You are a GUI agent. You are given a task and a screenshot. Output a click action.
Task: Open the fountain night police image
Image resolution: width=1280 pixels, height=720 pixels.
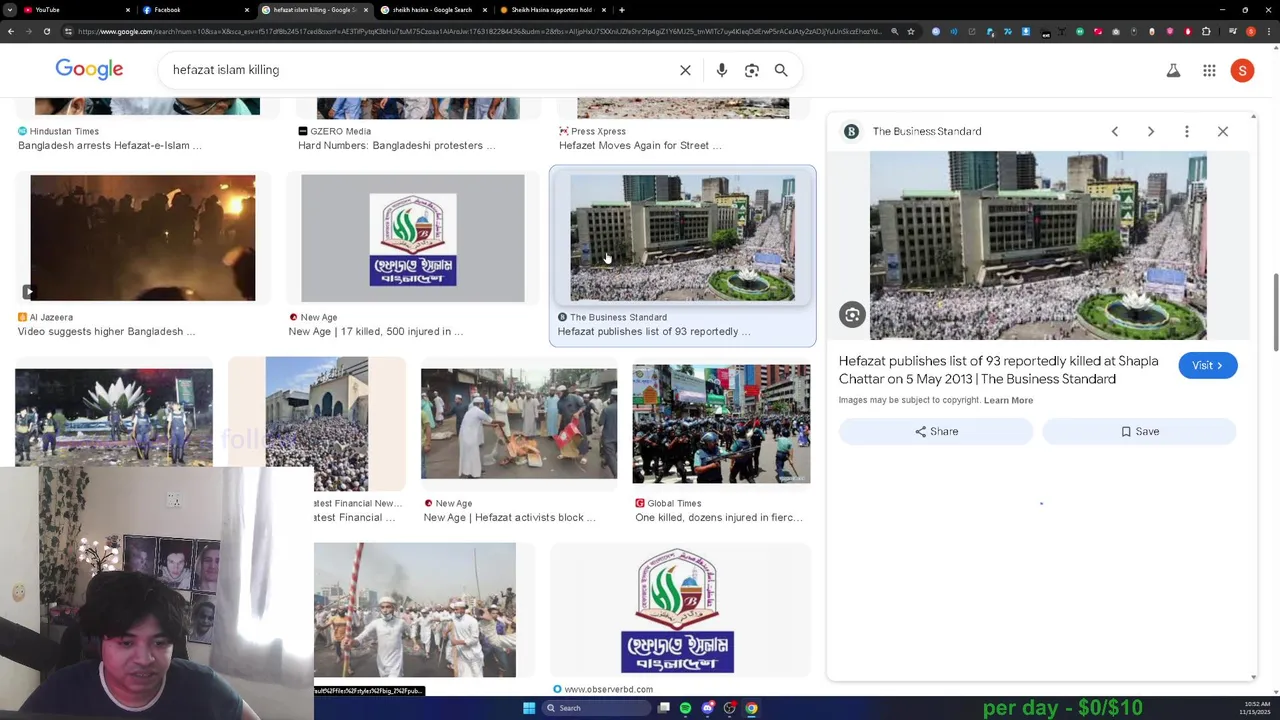tap(114, 417)
